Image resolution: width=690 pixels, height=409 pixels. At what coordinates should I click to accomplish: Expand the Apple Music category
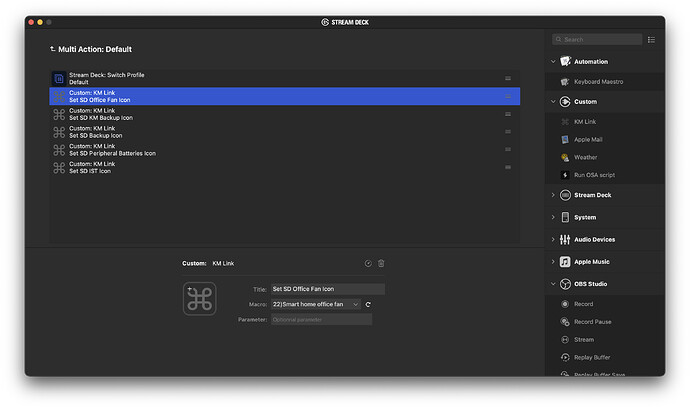(553, 262)
